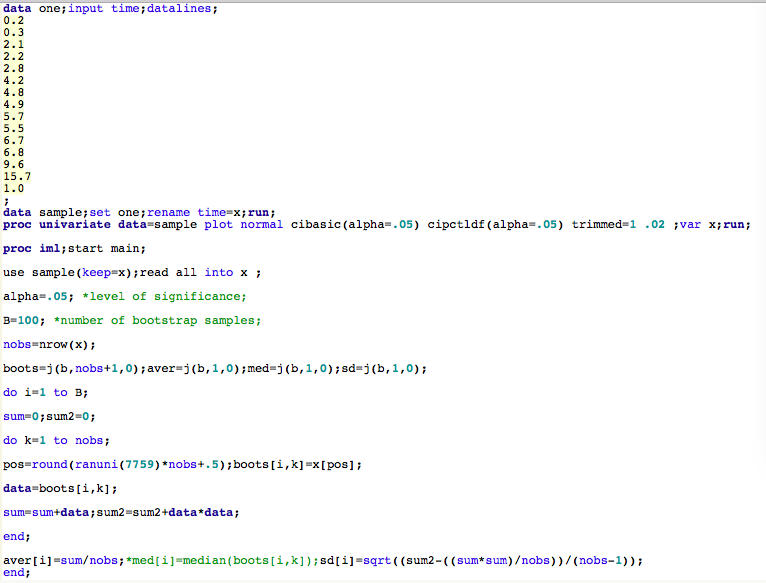Click 'aver[i]=sum/nobs;' statement
Screen dimensions: 766x583
click(64, 560)
